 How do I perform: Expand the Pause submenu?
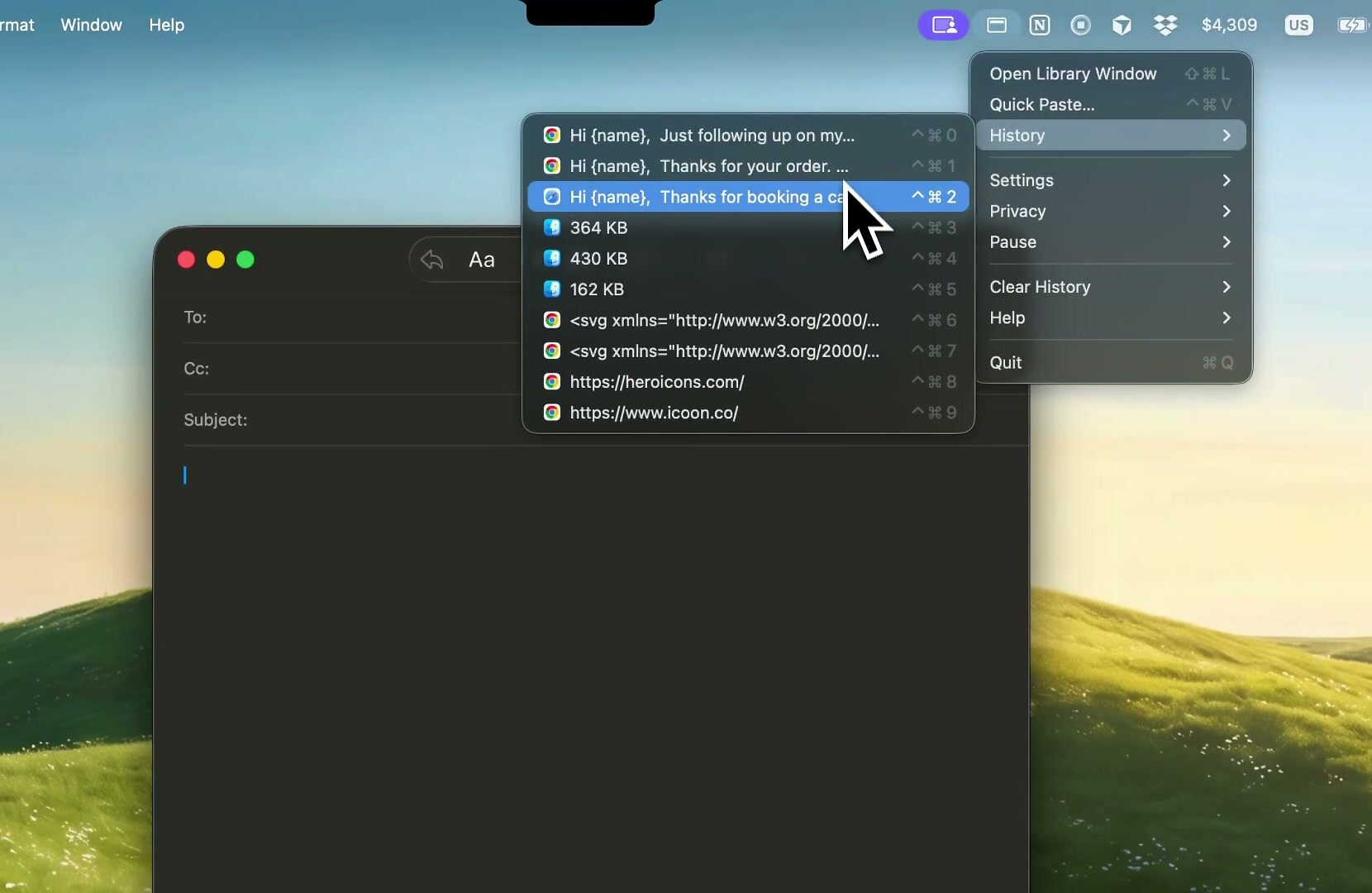pyautogui.click(x=1111, y=241)
